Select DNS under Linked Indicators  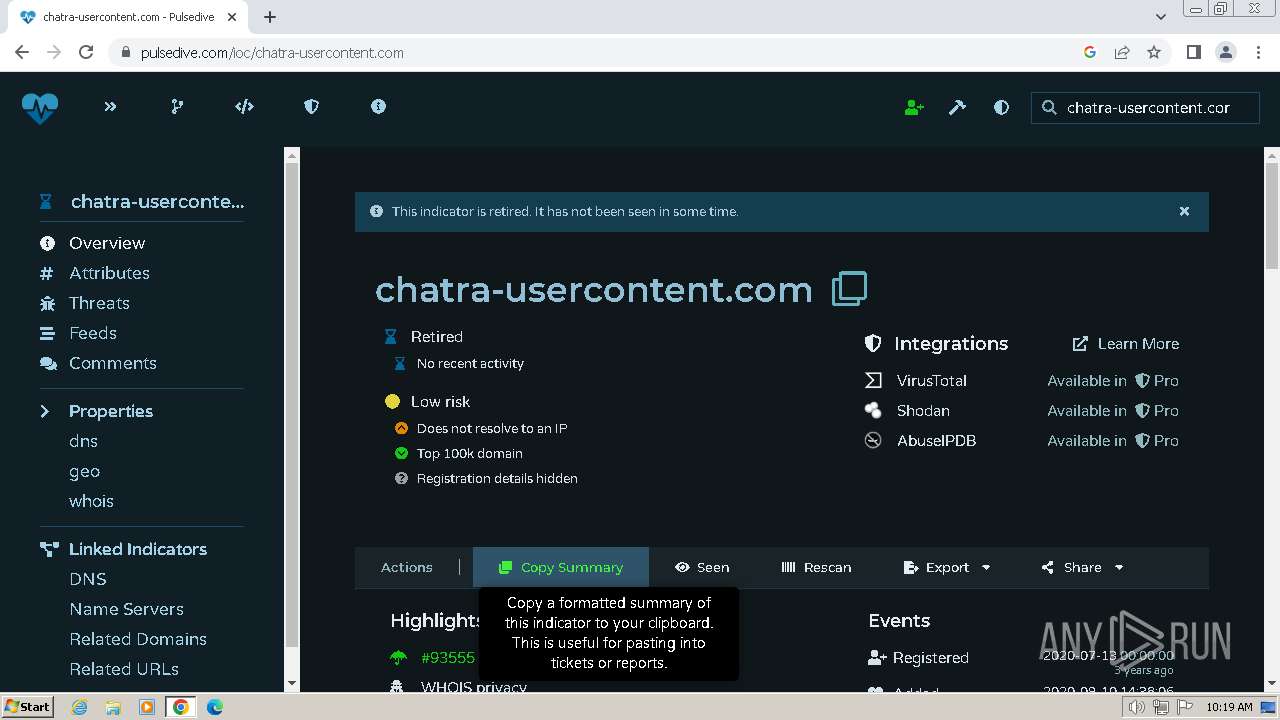tap(88, 579)
